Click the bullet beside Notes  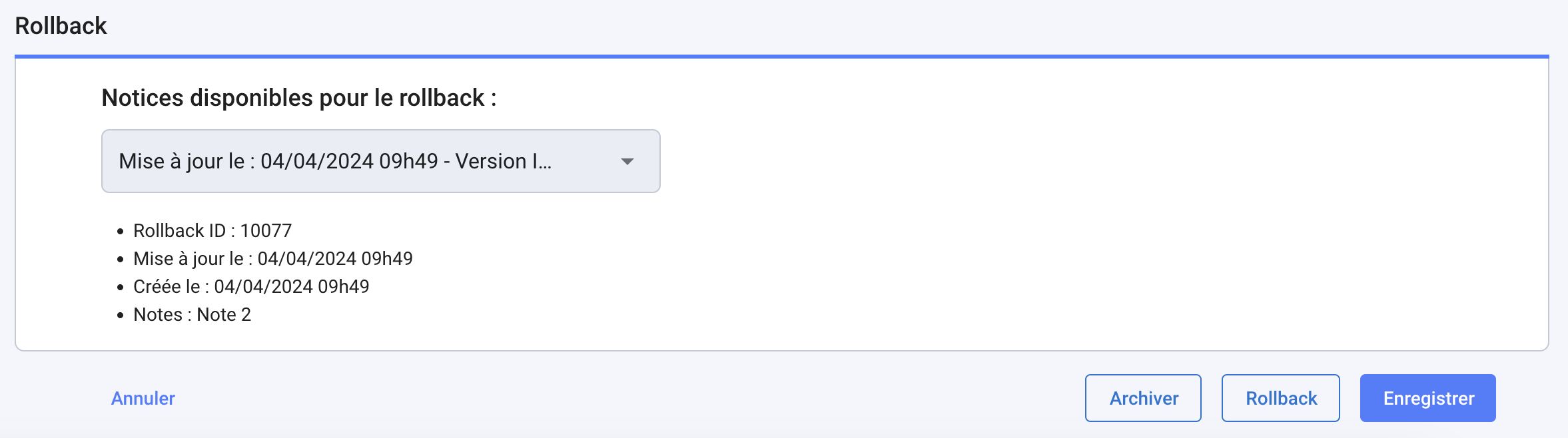point(121,316)
